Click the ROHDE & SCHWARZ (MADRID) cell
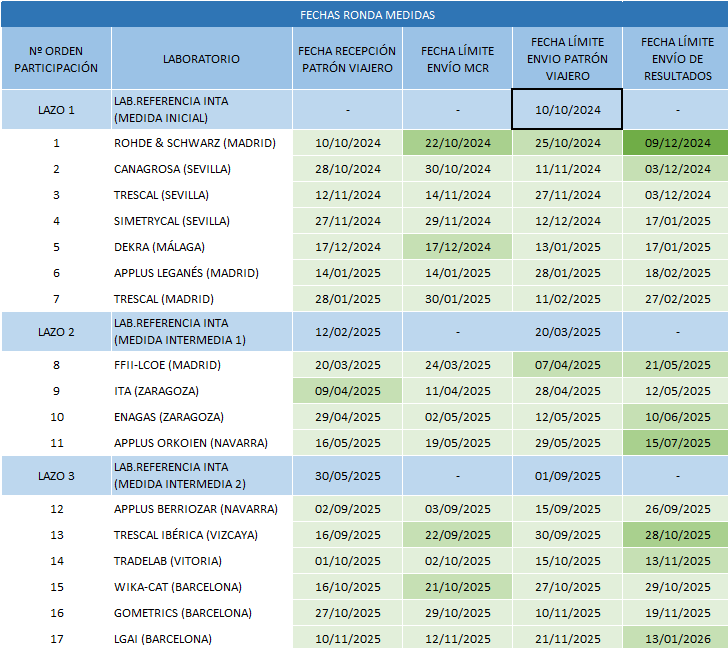This screenshot has width=728, height=648. tap(201, 143)
